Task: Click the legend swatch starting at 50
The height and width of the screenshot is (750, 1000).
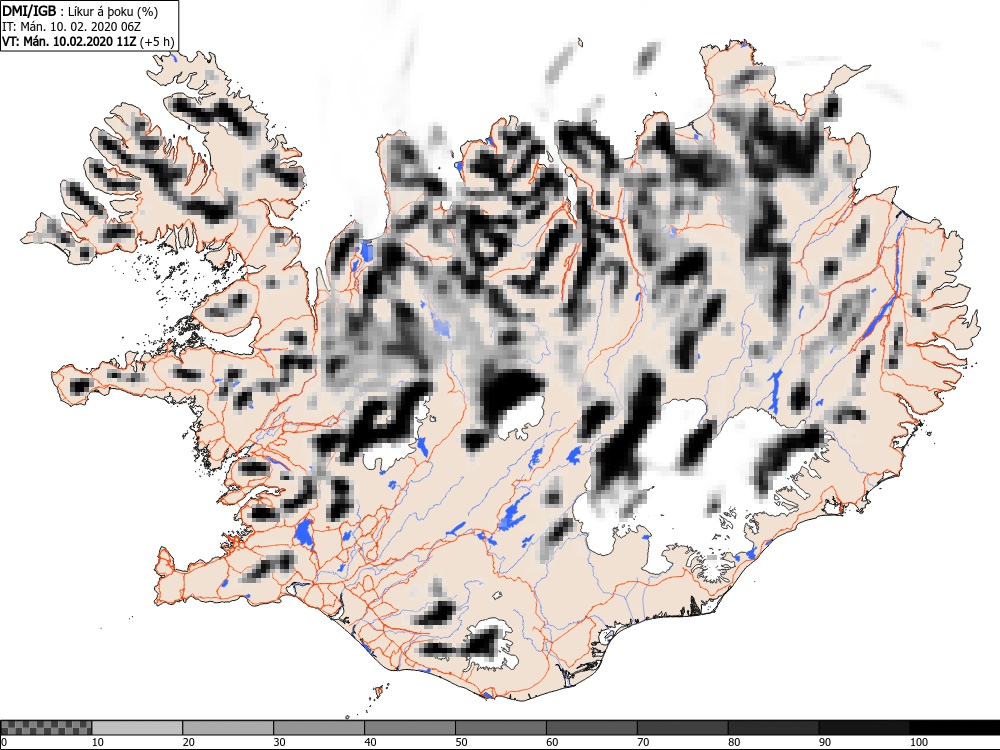Action: [x=501, y=728]
